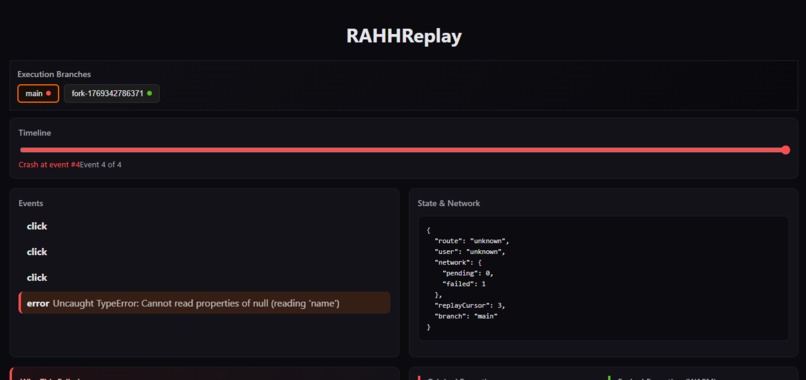This screenshot has height=380, width=806.
Task: Click the "route": "unknown" line
Action: pyautogui.click(x=472, y=241)
